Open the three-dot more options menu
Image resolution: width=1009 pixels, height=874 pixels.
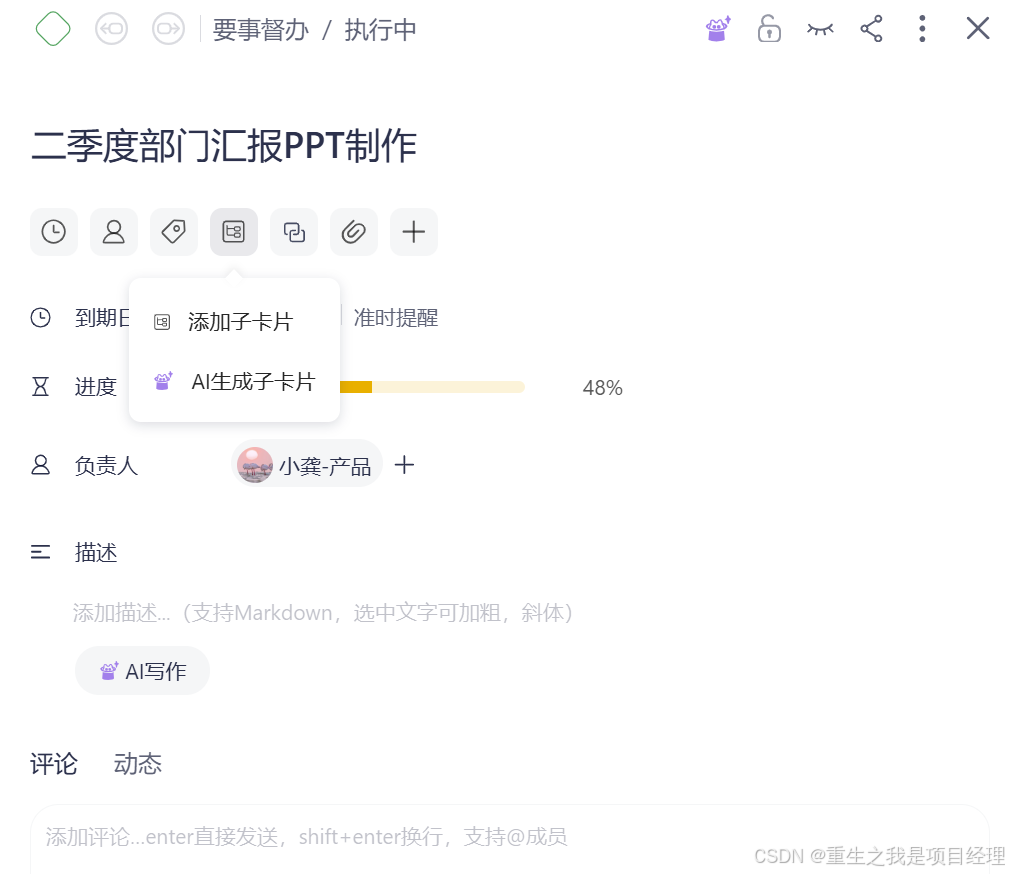[922, 29]
